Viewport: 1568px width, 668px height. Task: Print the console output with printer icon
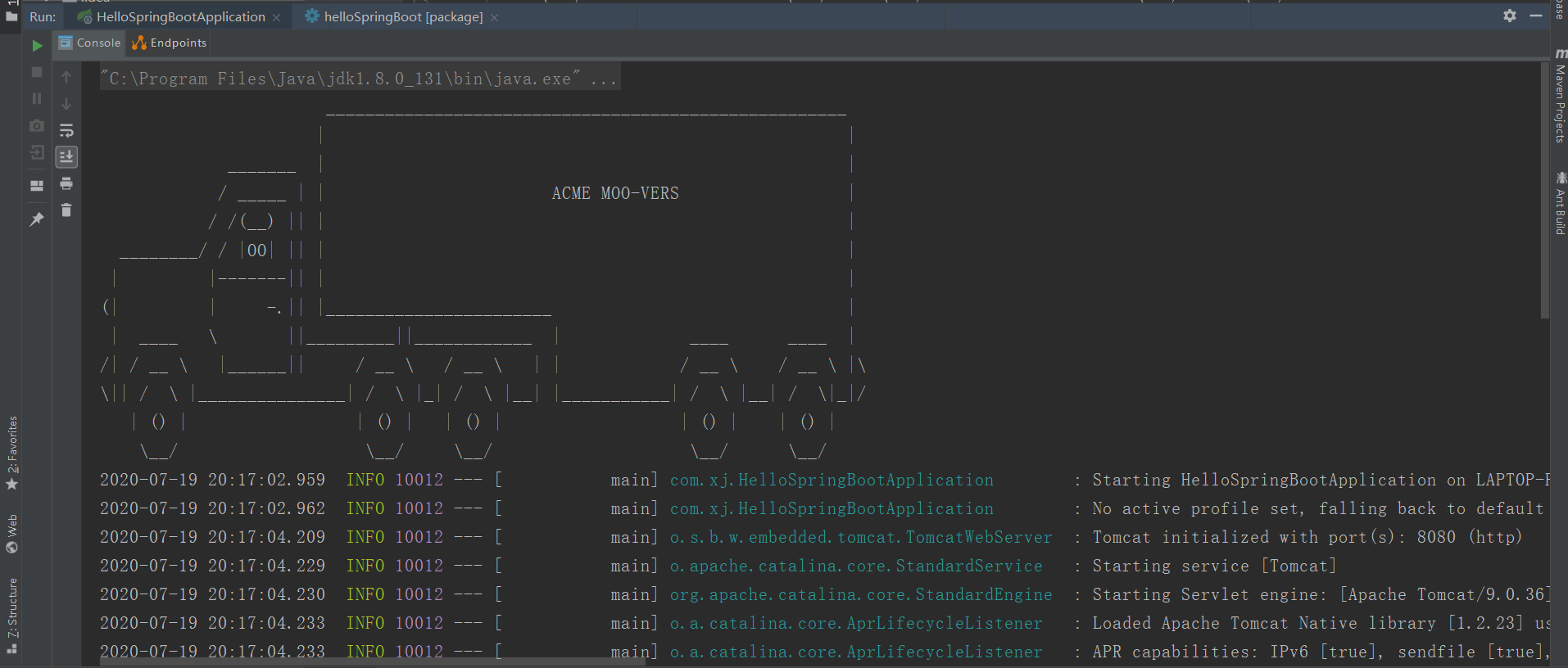click(66, 183)
